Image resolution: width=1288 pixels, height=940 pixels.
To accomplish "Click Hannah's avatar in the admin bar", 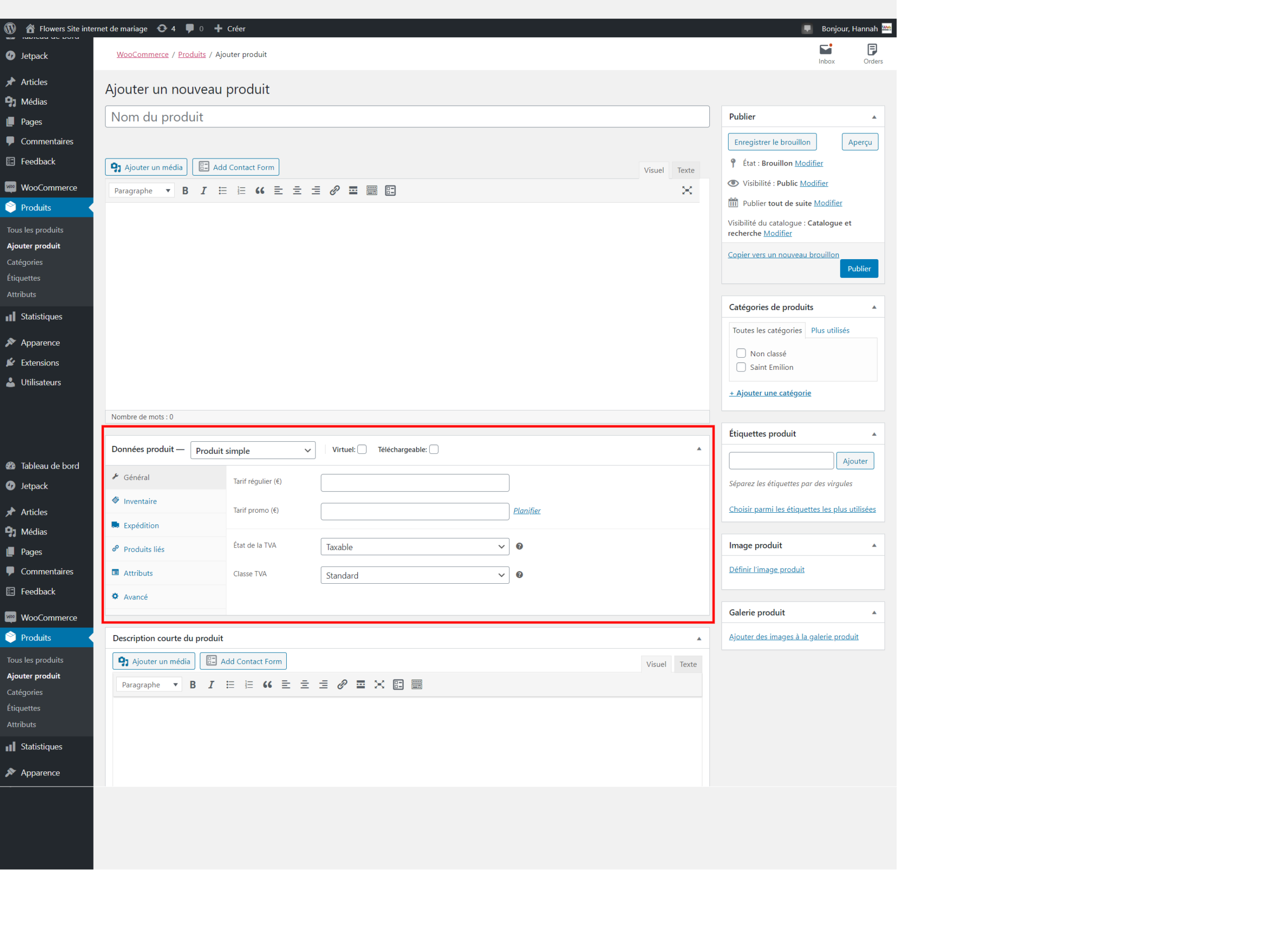I will pos(887,28).
